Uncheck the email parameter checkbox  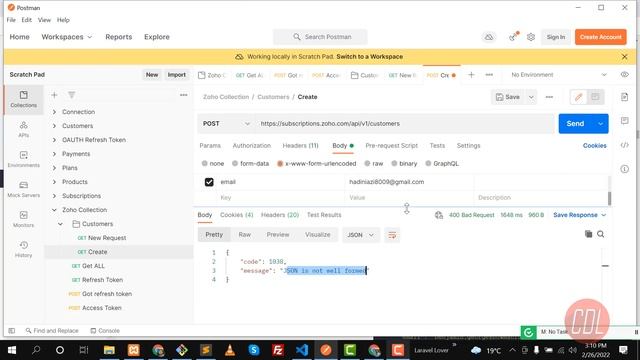coord(209,182)
